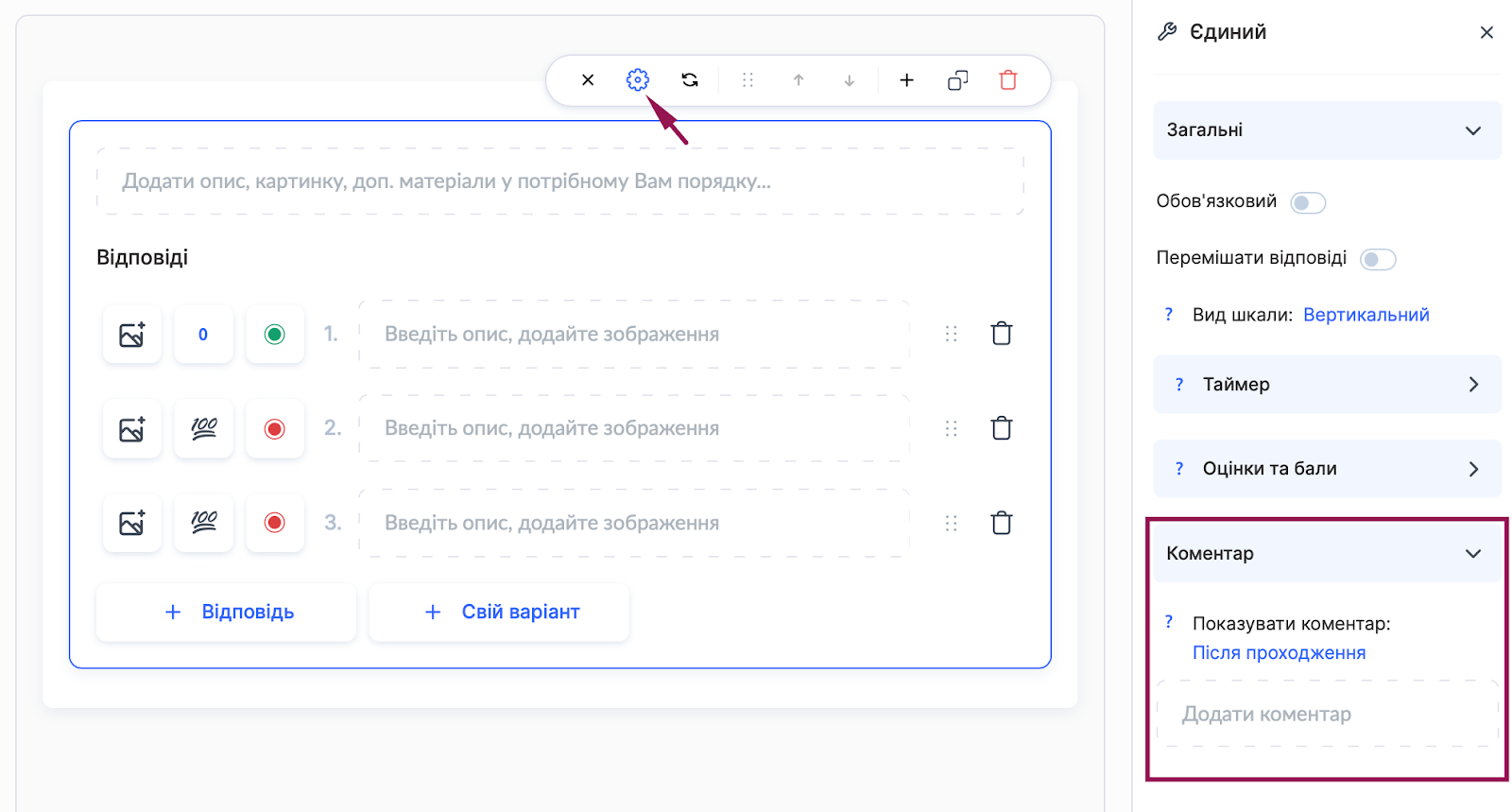Add image to answer 1

132,335
